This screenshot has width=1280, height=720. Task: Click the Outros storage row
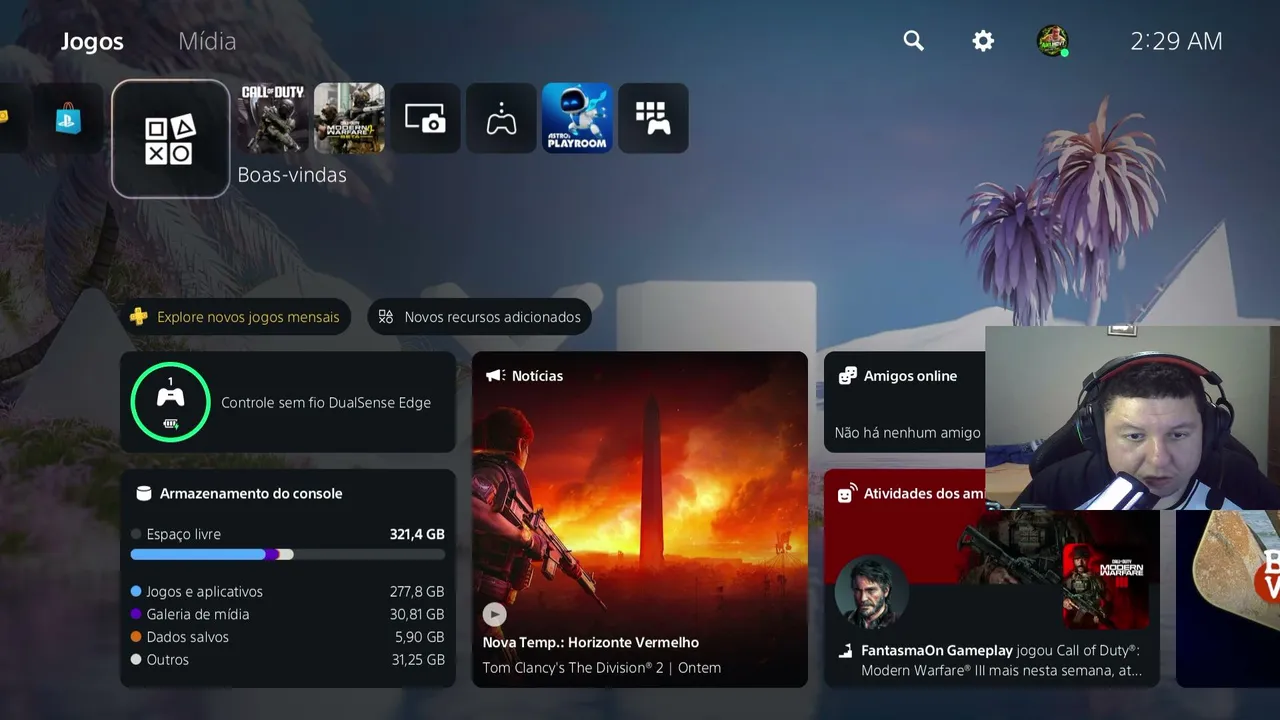288,660
